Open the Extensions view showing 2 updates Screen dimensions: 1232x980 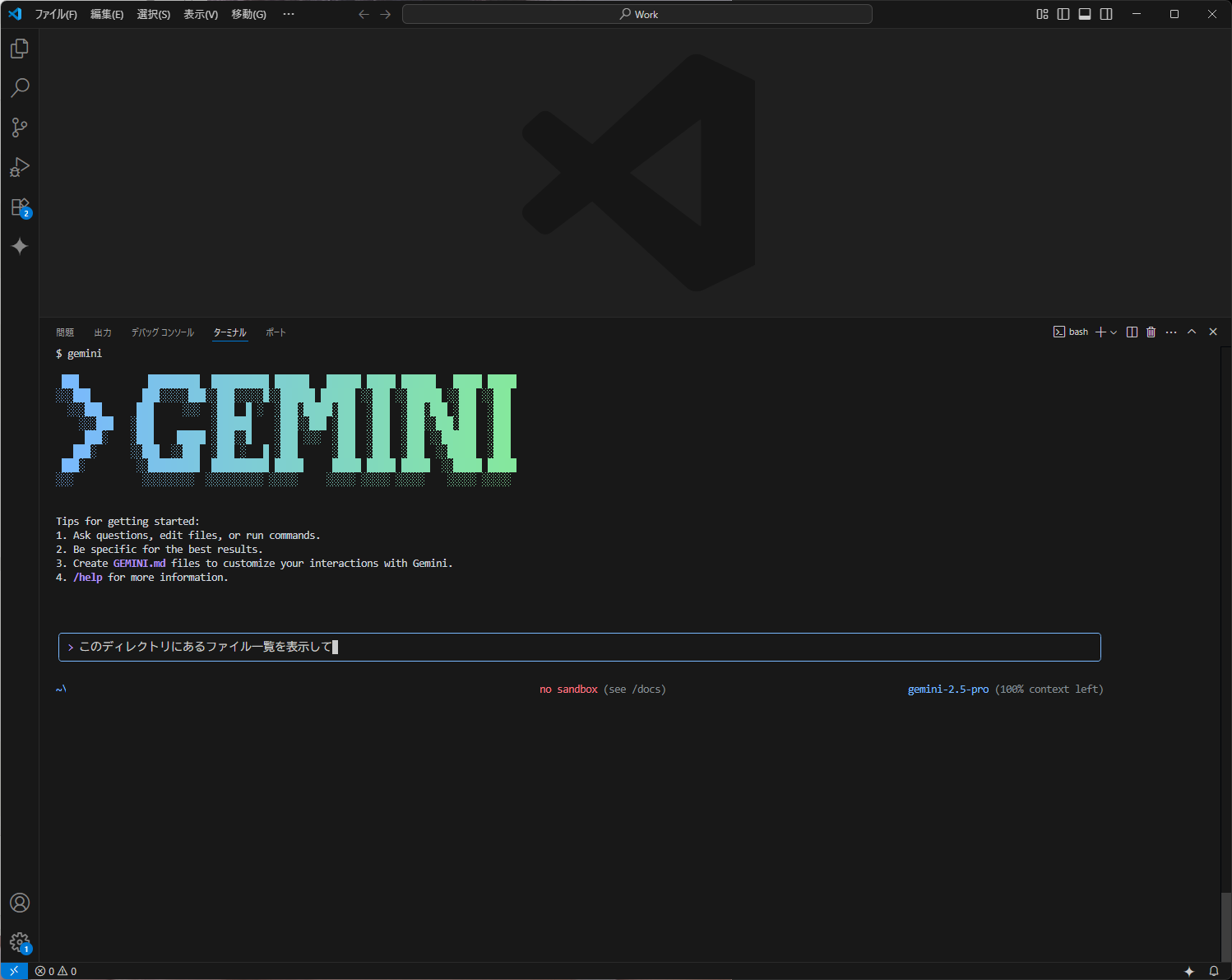[19, 207]
